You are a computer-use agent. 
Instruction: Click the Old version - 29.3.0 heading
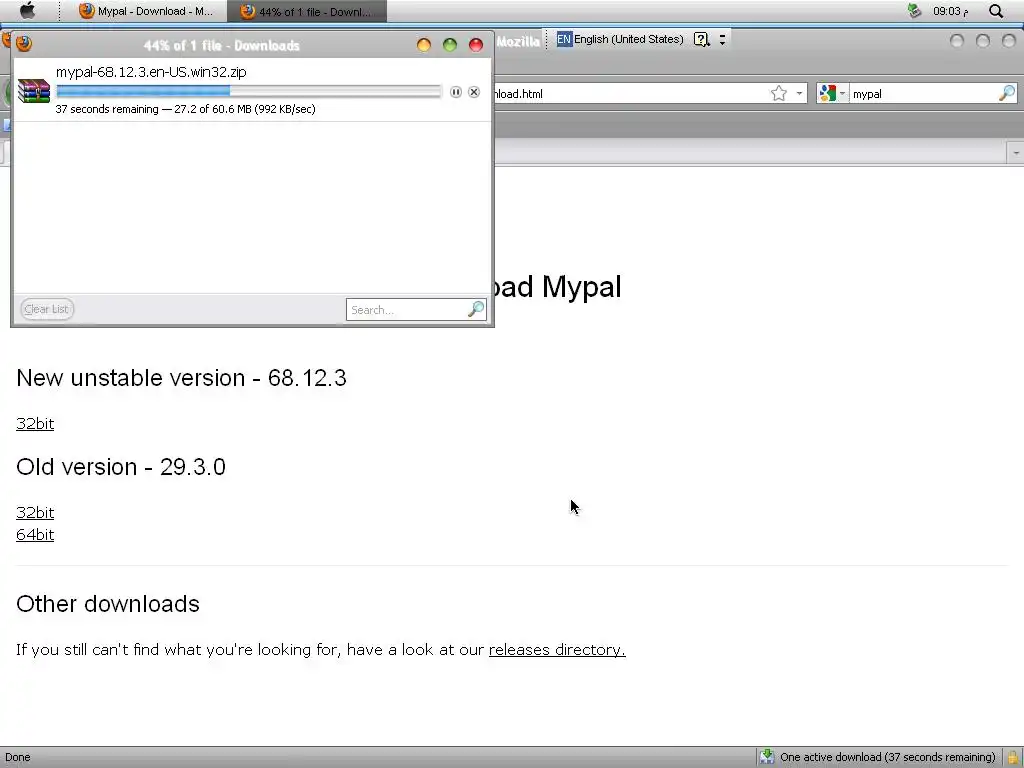pyautogui.click(x=121, y=466)
